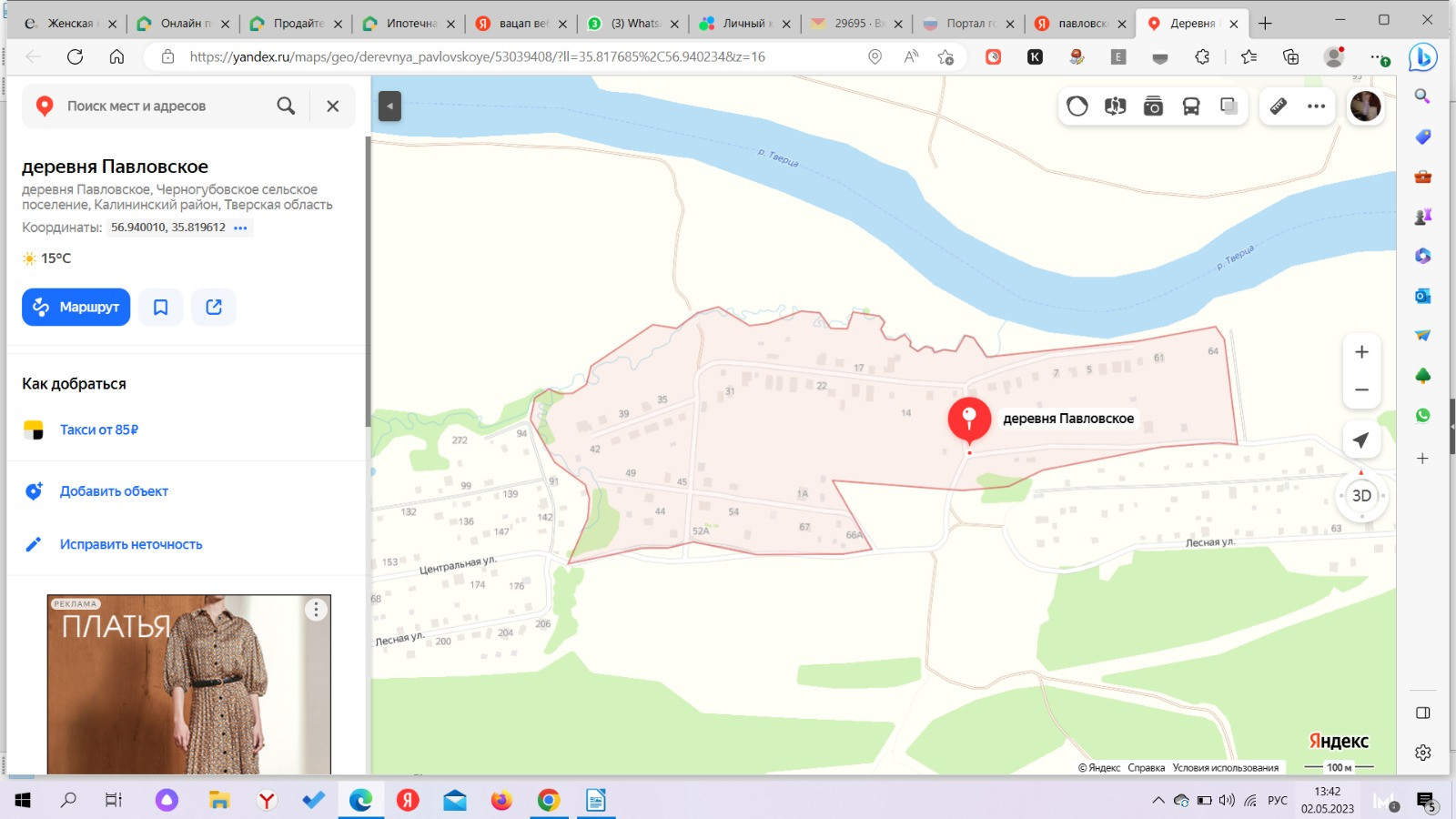Open sidebar search magnifier icon
The width and height of the screenshot is (1456, 819).
(x=1422, y=96)
